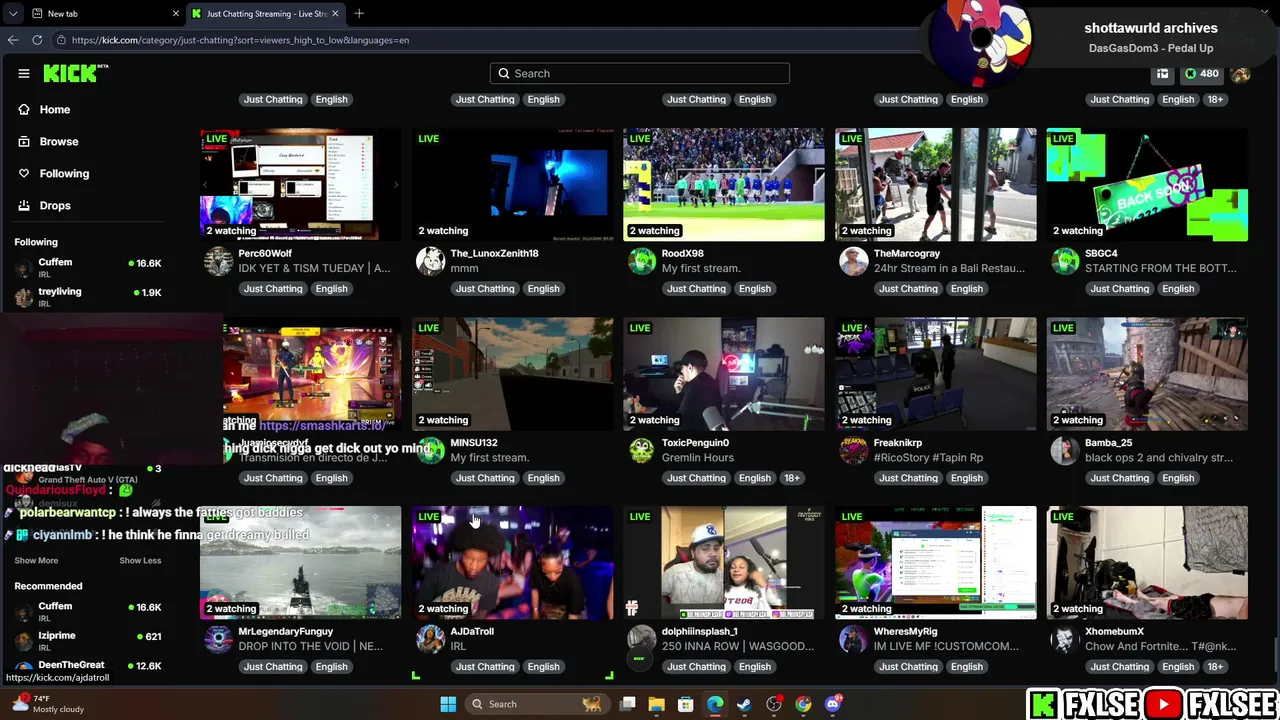
Task: Open the Kick sidebar hamburger menu
Action: coord(24,73)
